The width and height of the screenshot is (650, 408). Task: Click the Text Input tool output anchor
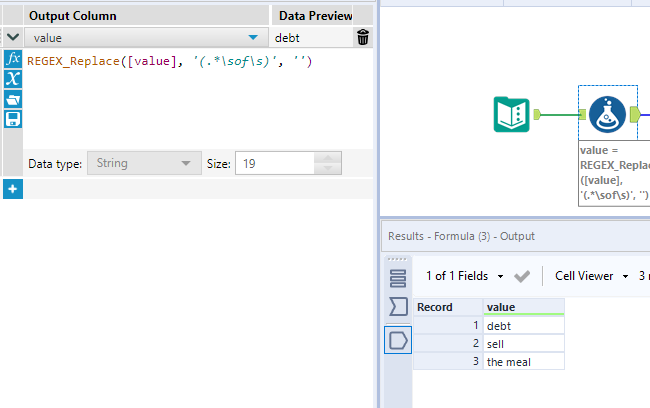tap(537, 114)
